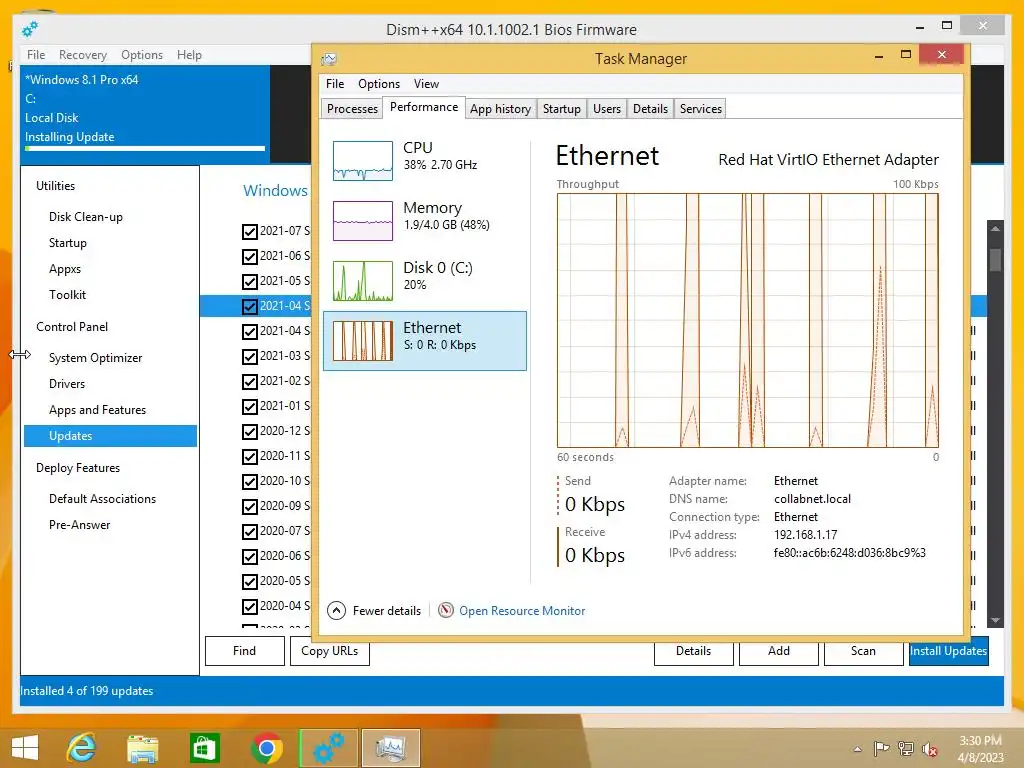Click the muted volume tray icon

(930, 749)
